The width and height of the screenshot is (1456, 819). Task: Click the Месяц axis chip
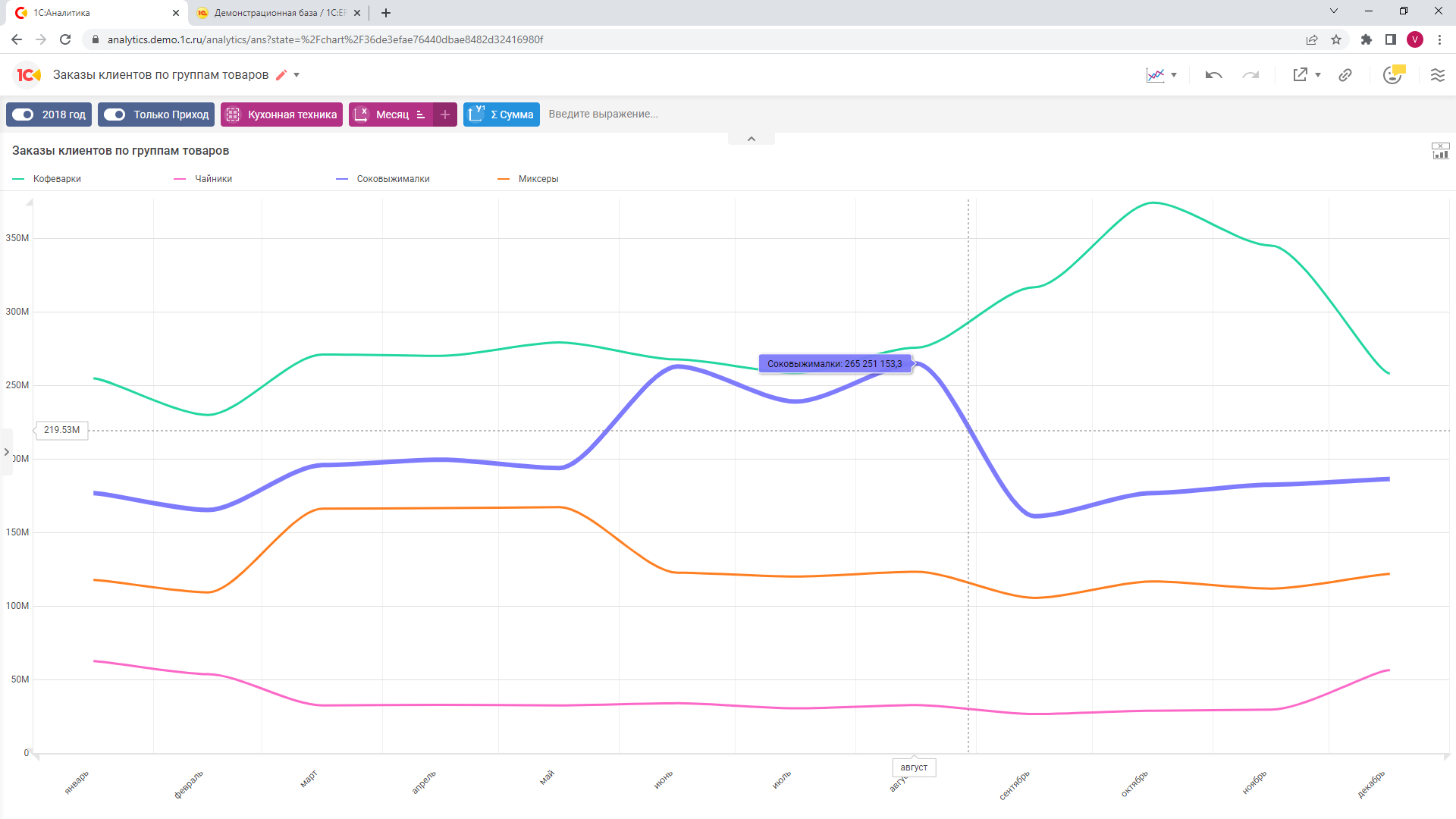(392, 115)
